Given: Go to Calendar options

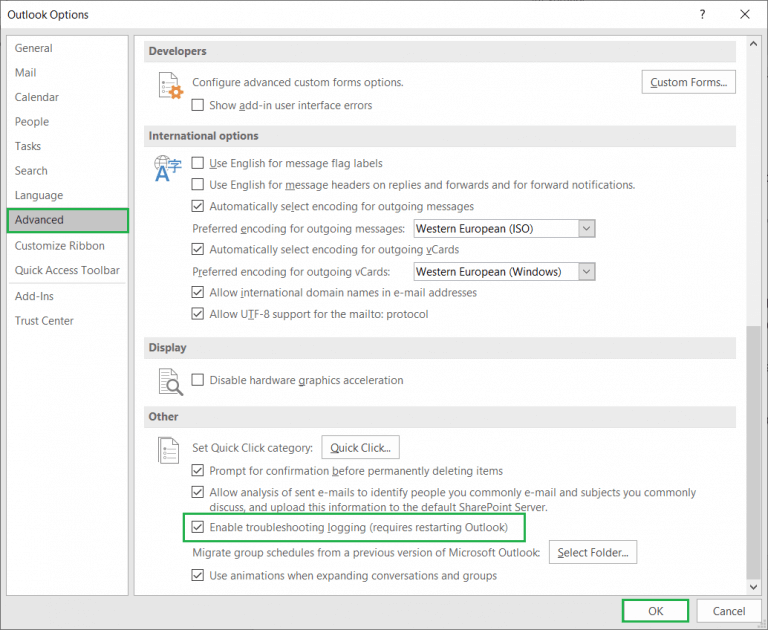Looking at the screenshot, I should 68,97.
